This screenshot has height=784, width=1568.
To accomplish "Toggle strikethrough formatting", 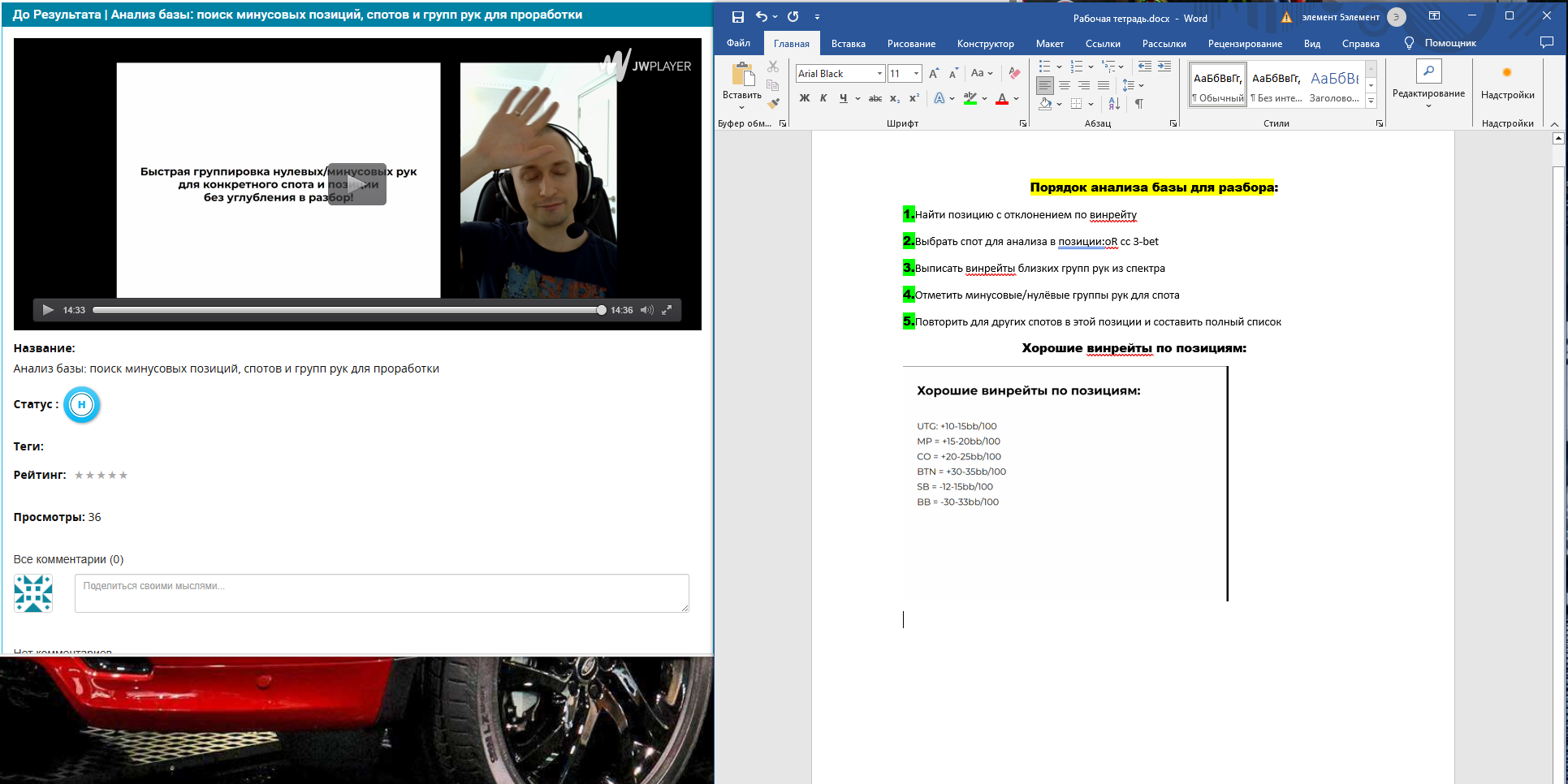I will click(x=875, y=98).
